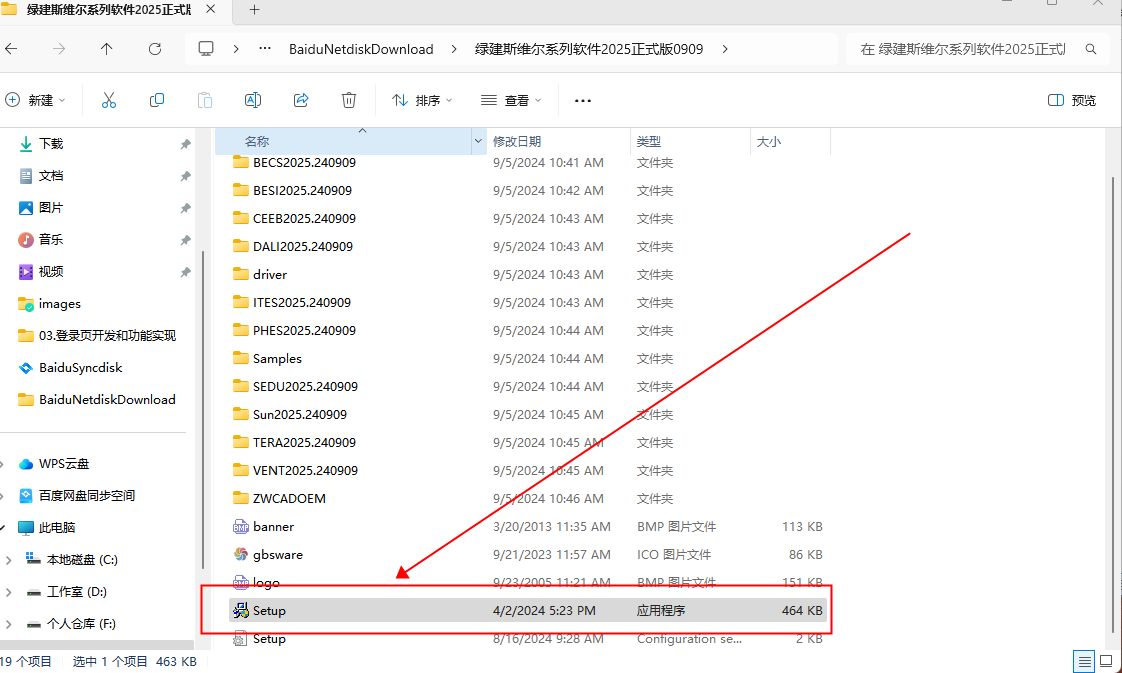
Task: Navigate up one folder level
Action: coord(108,47)
